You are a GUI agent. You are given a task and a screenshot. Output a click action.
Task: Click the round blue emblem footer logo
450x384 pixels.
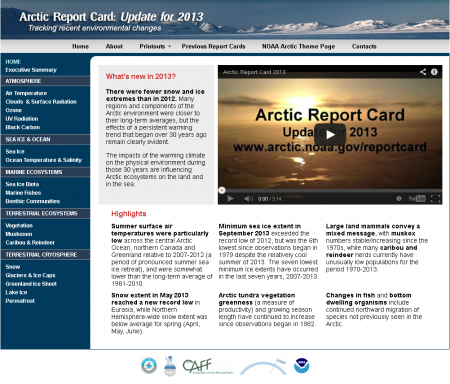coord(149,365)
